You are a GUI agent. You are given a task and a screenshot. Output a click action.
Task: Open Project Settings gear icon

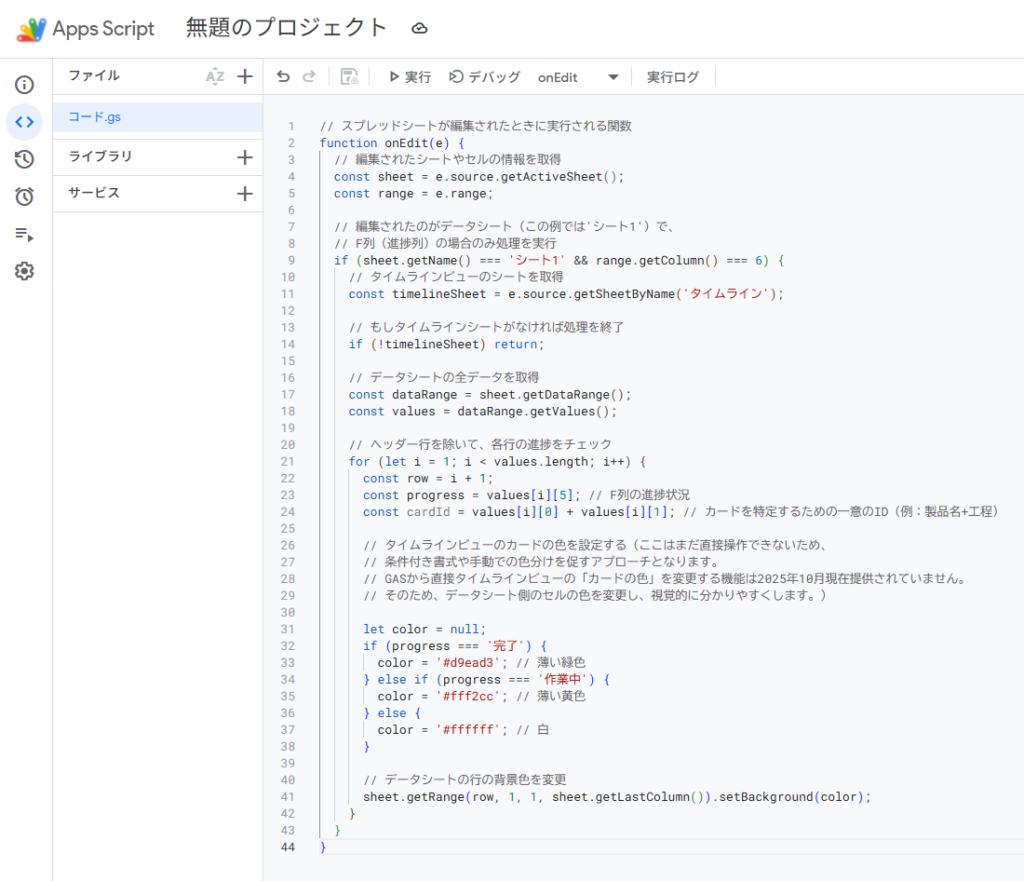tap(25, 271)
